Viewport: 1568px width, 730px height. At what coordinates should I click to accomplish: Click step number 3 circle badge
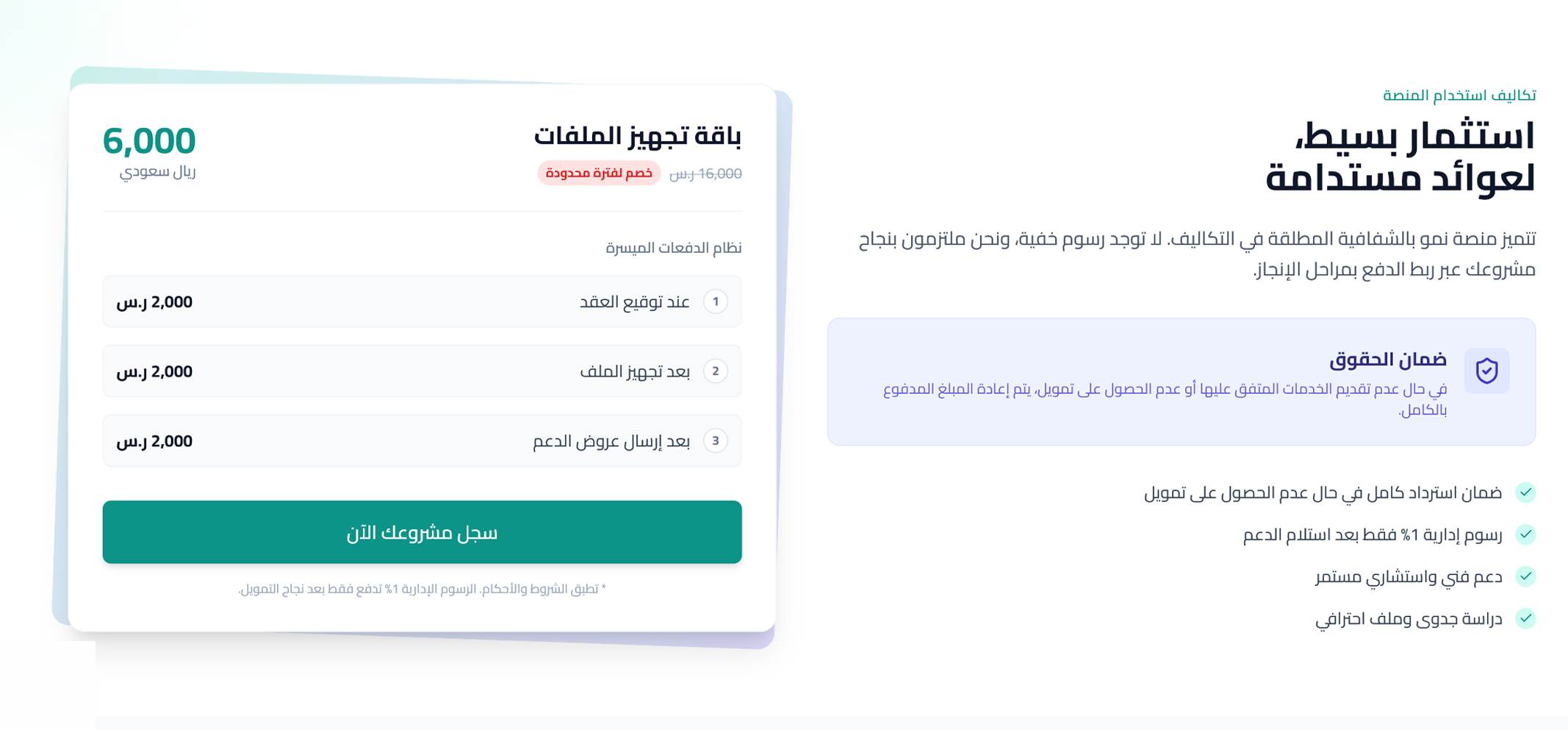[x=715, y=441]
